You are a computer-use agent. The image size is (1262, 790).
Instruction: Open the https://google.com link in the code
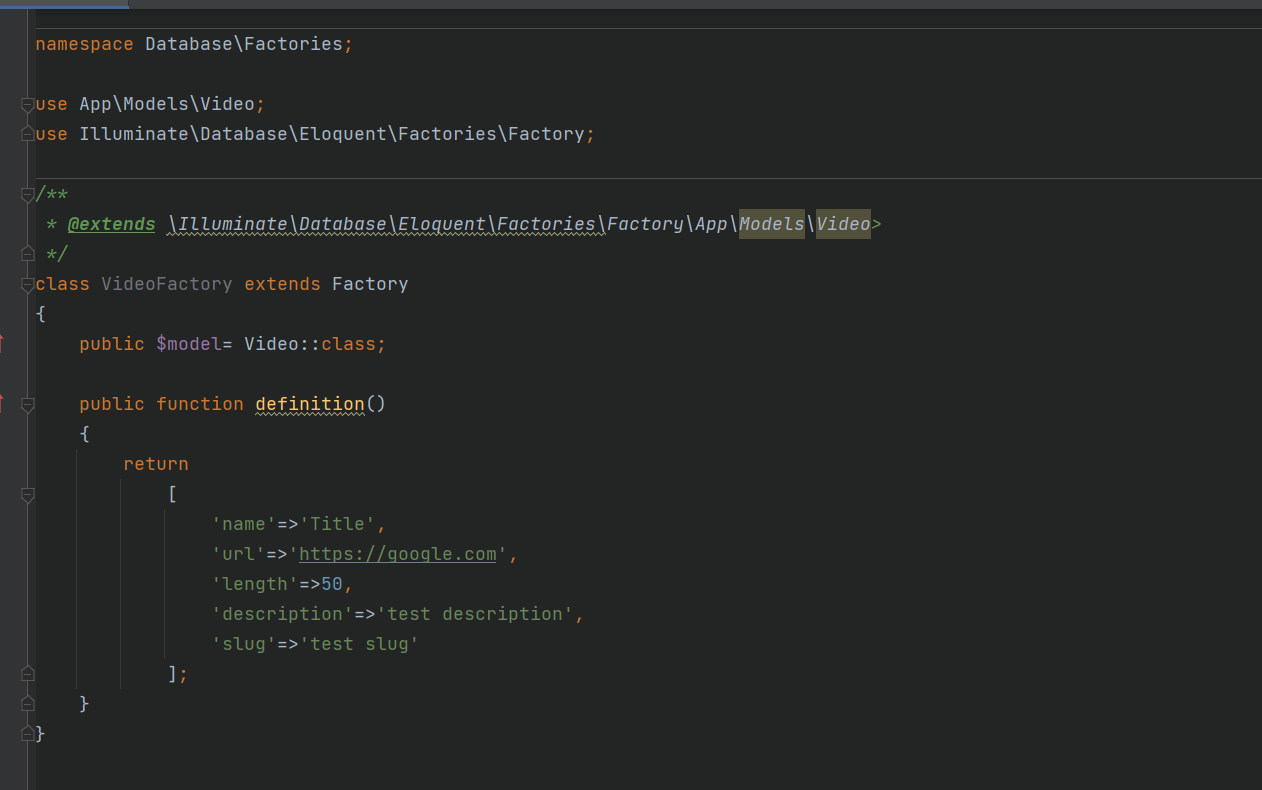[397, 554]
